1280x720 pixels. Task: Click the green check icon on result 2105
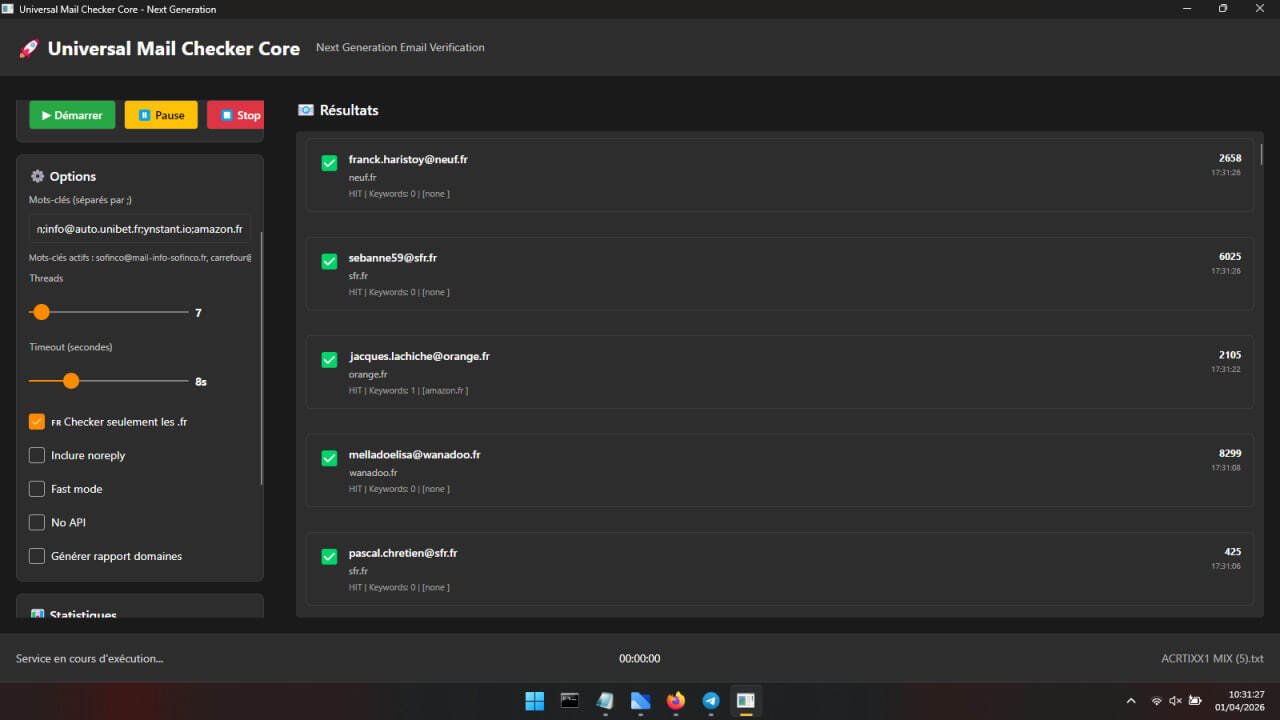329,360
